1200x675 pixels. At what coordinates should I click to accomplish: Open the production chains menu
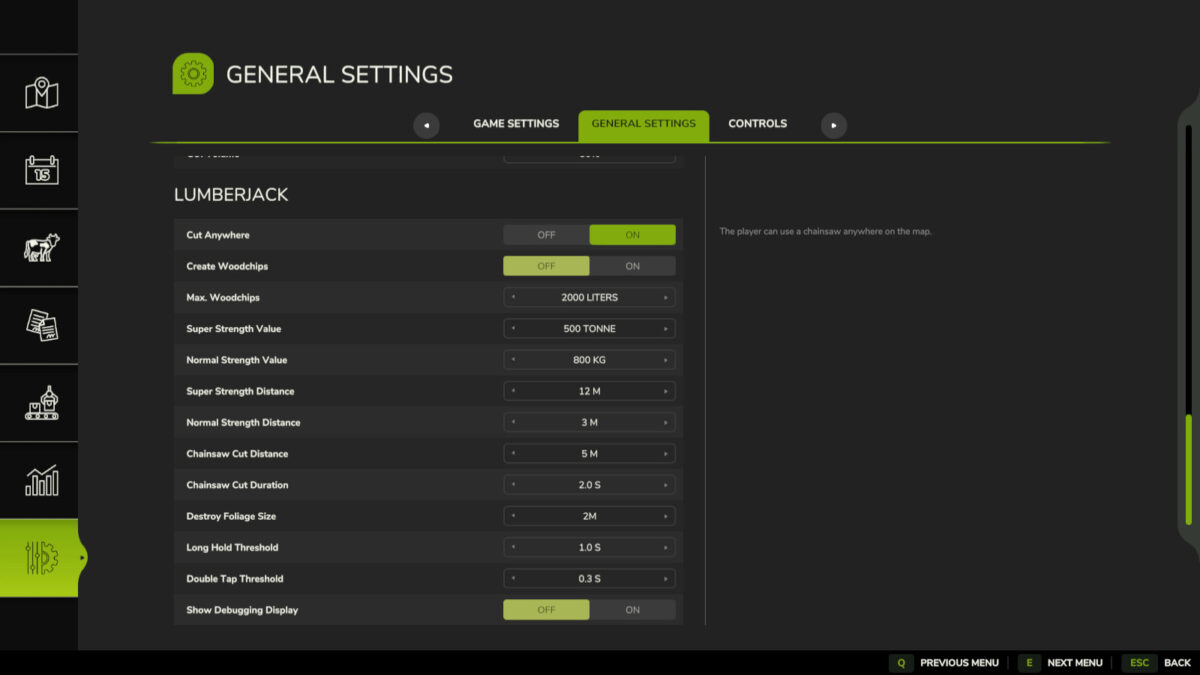(x=39, y=403)
